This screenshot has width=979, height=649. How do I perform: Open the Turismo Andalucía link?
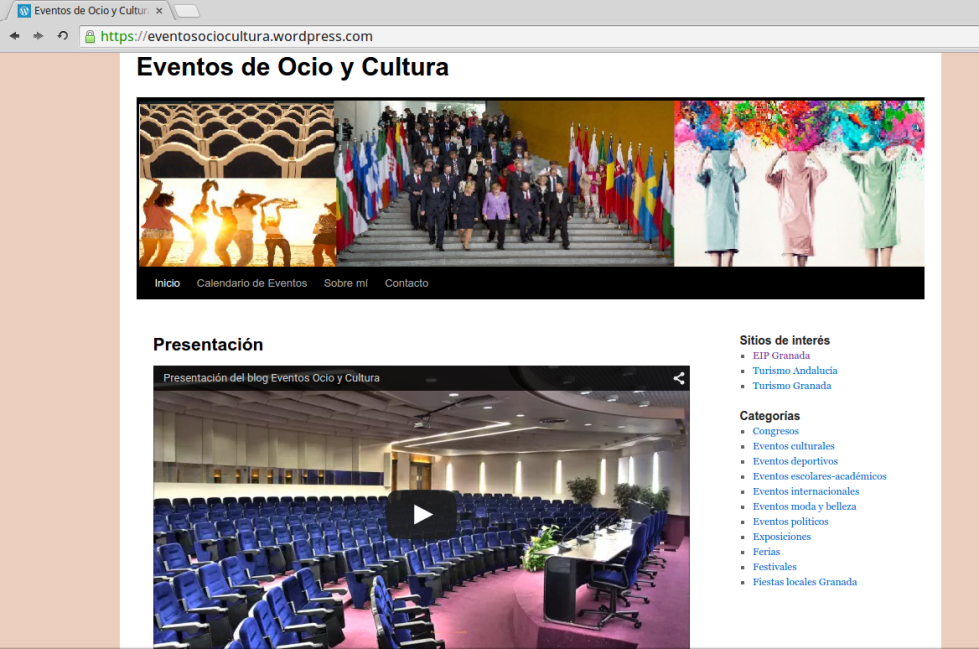point(795,370)
